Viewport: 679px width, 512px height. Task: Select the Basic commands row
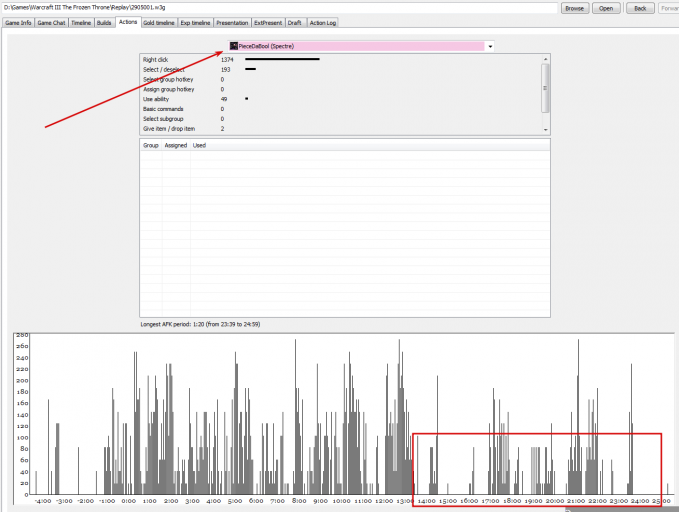[x=340, y=109]
